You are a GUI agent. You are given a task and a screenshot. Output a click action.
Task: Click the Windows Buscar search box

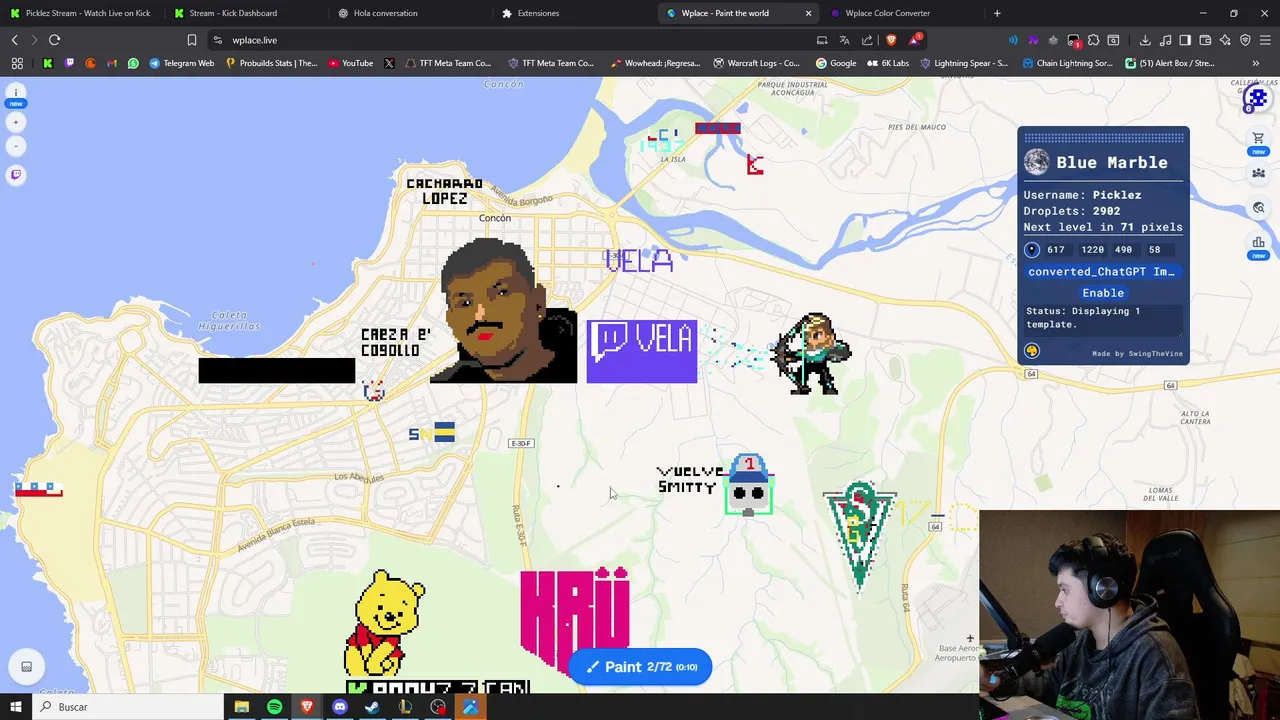click(x=127, y=707)
